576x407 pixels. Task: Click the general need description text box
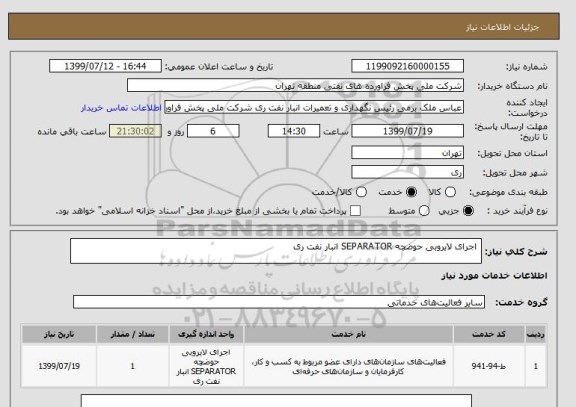276,251
